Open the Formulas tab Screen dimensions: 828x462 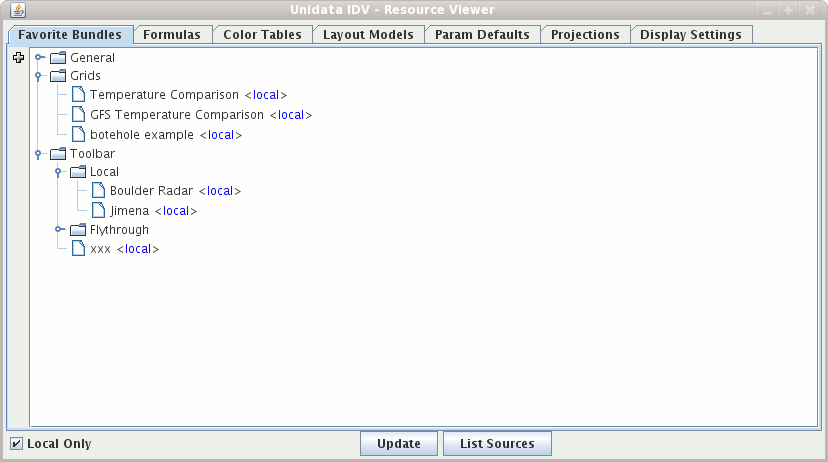pos(171,34)
